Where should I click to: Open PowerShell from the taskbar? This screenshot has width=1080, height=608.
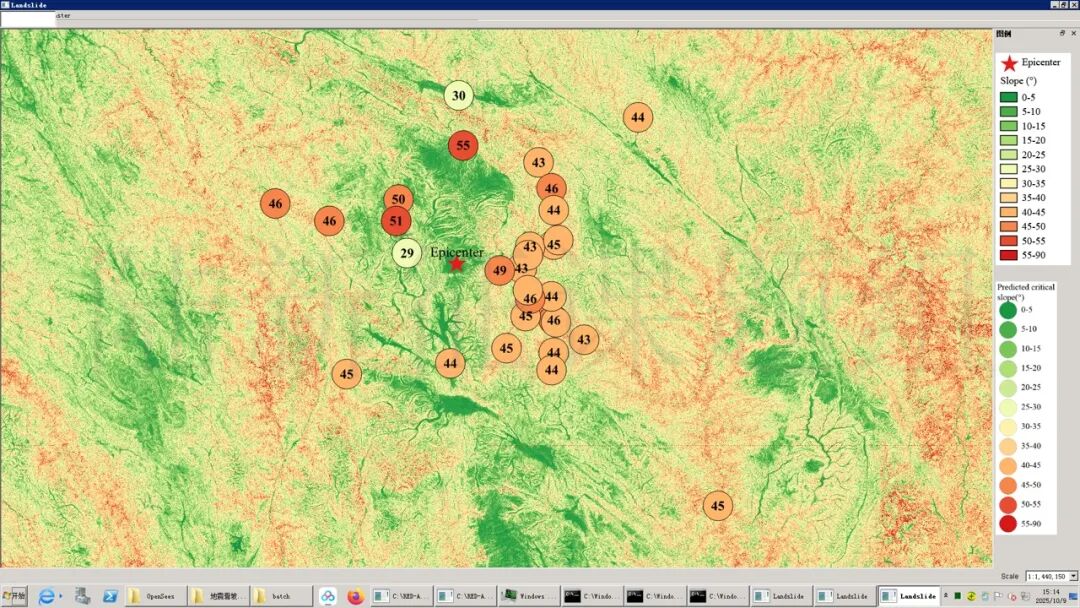tap(111, 596)
